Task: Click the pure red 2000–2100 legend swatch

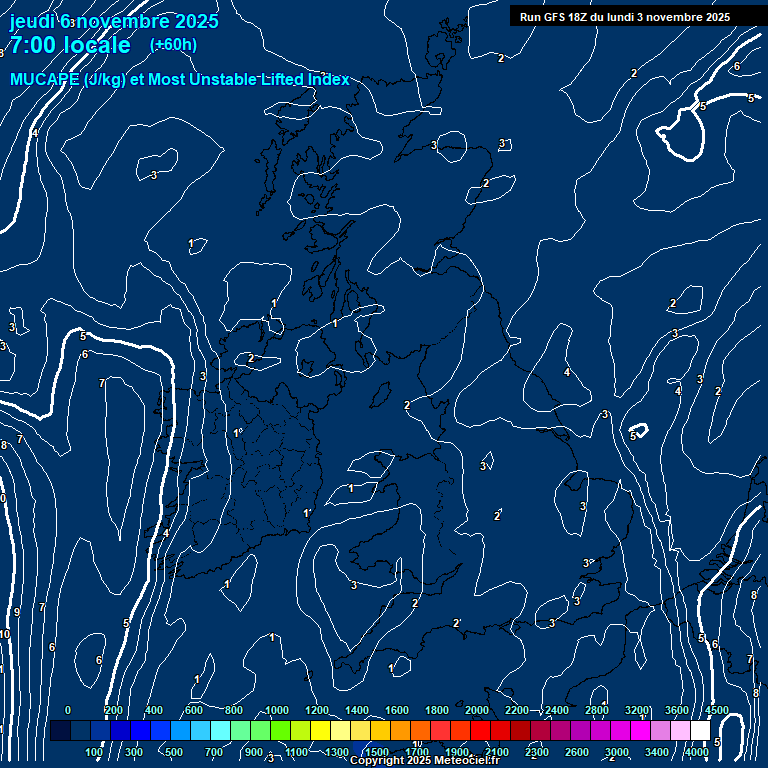Action: click(x=480, y=730)
